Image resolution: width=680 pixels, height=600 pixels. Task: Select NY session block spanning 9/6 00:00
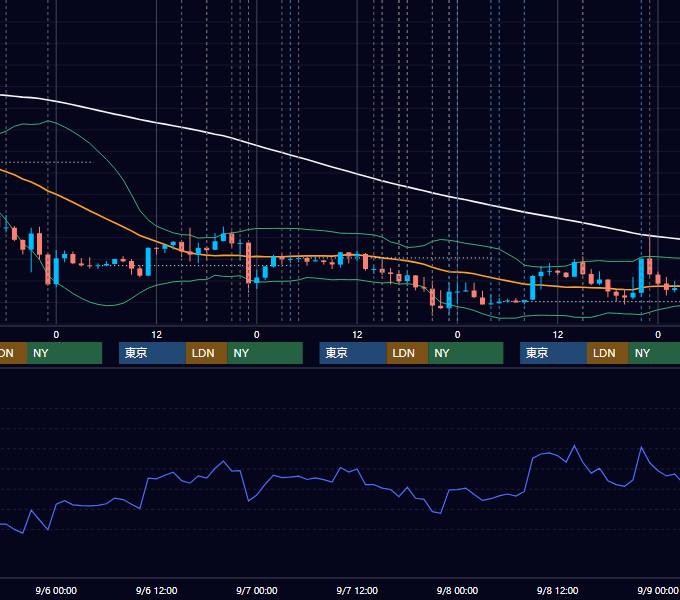(64, 353)
